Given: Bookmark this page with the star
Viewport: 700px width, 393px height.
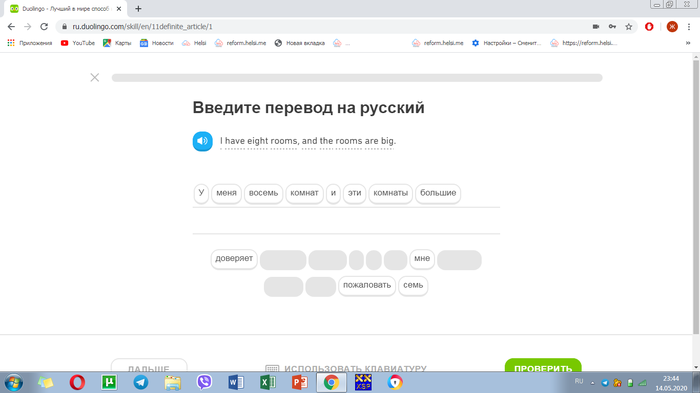Looking at the screenshot, I should coord(629,27).
